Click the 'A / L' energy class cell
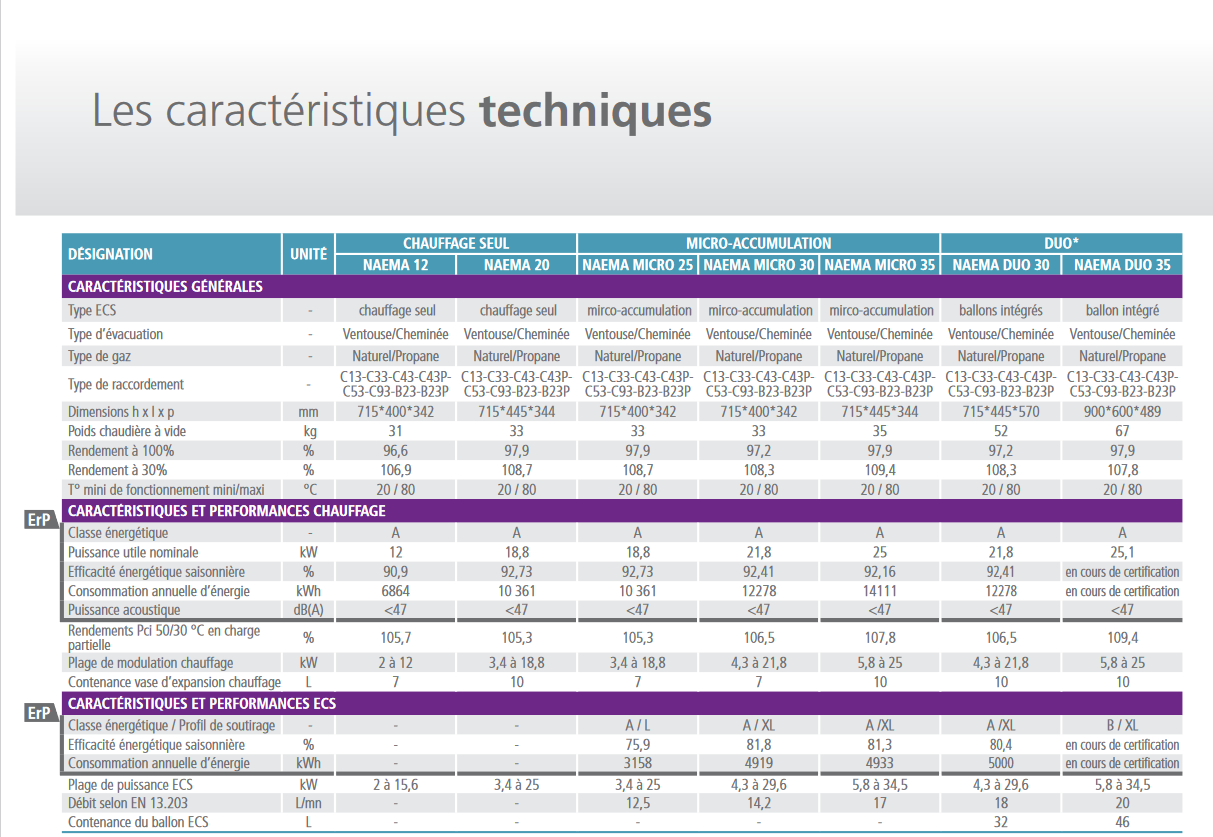This screenshot has width=1213, height=837. pos(638,725)
